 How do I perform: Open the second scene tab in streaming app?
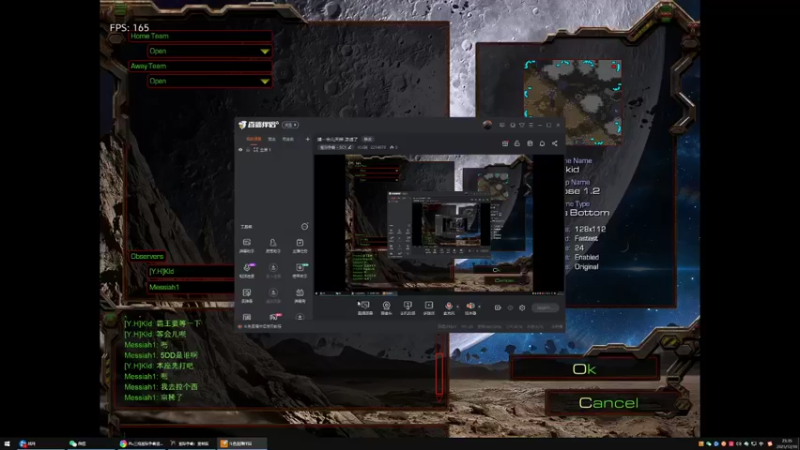pyautogui.click(x=271, y=139)
